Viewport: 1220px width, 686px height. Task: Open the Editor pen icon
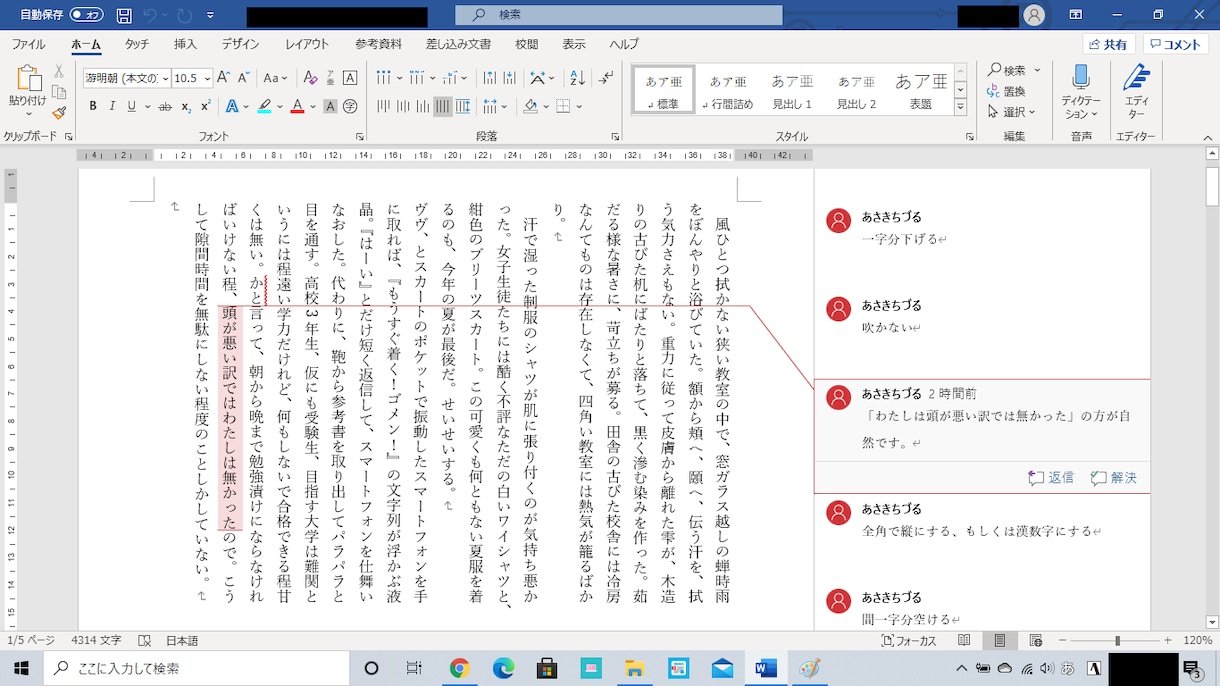coord(1137,79)
